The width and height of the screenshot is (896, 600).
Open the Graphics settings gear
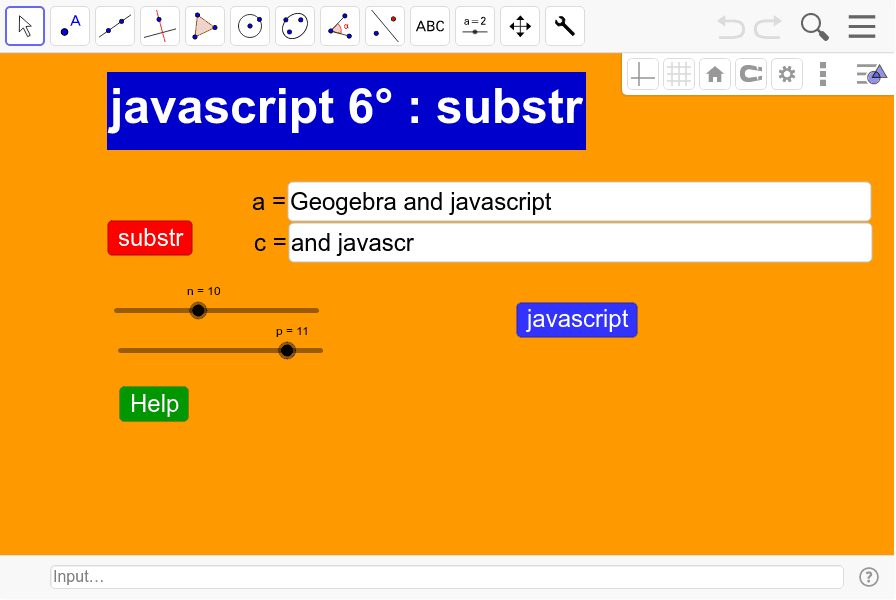(787, 73)
